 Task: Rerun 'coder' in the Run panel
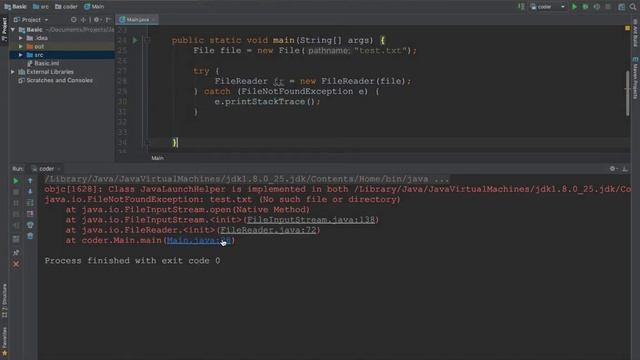tap(16, 181)
